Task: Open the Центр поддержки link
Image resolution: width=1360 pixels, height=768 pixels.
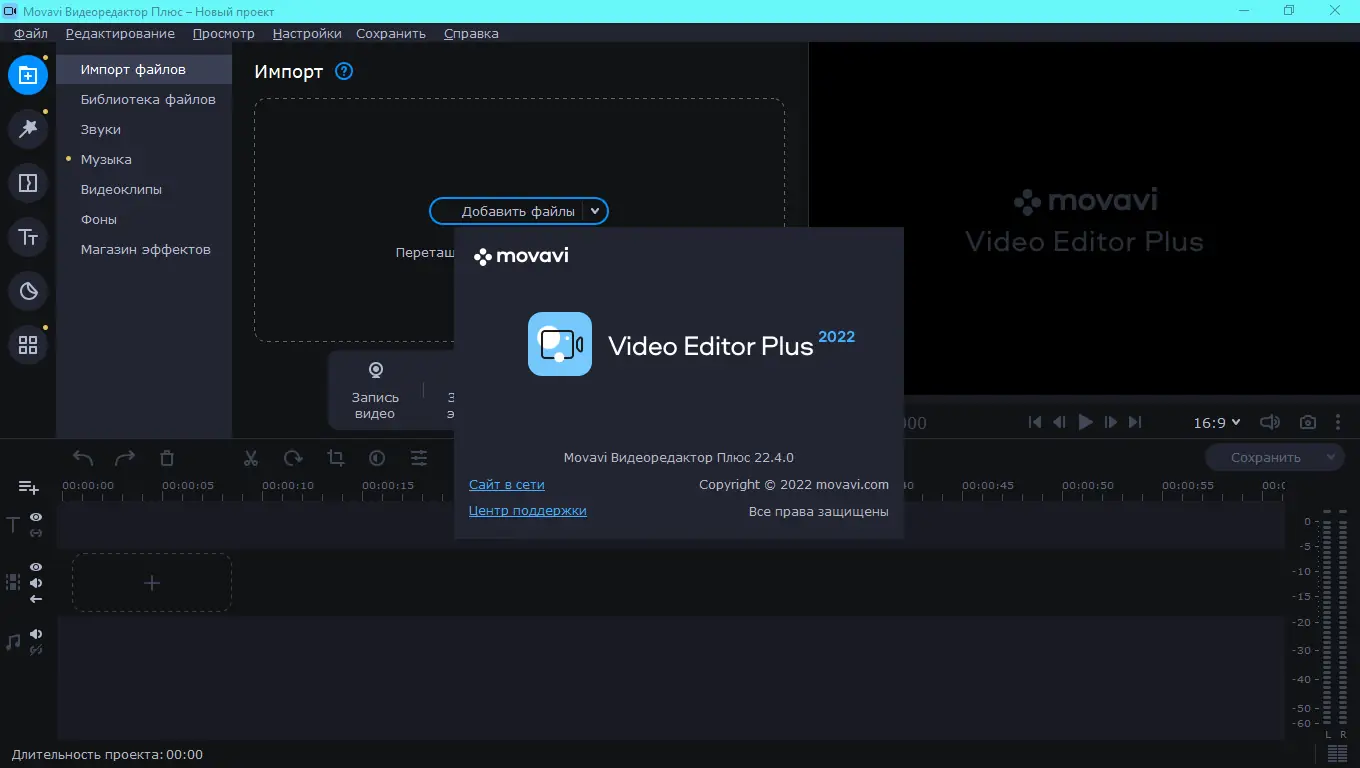Action: coord(528,511)
